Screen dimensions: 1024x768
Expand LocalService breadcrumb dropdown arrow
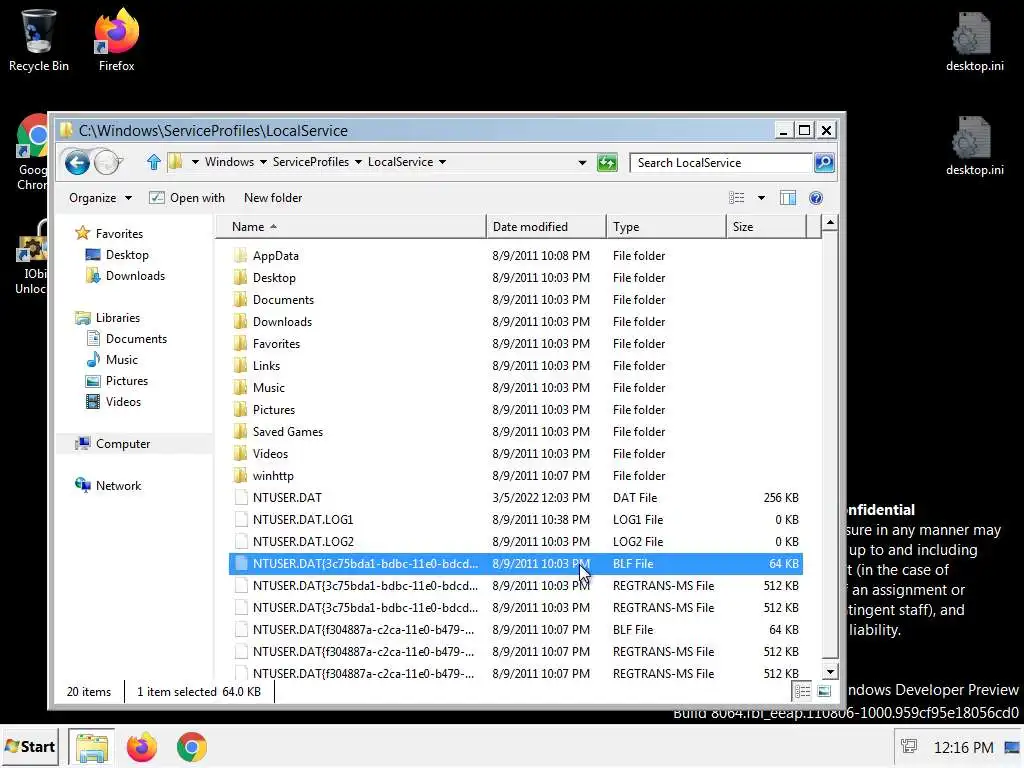coord(443,162)
